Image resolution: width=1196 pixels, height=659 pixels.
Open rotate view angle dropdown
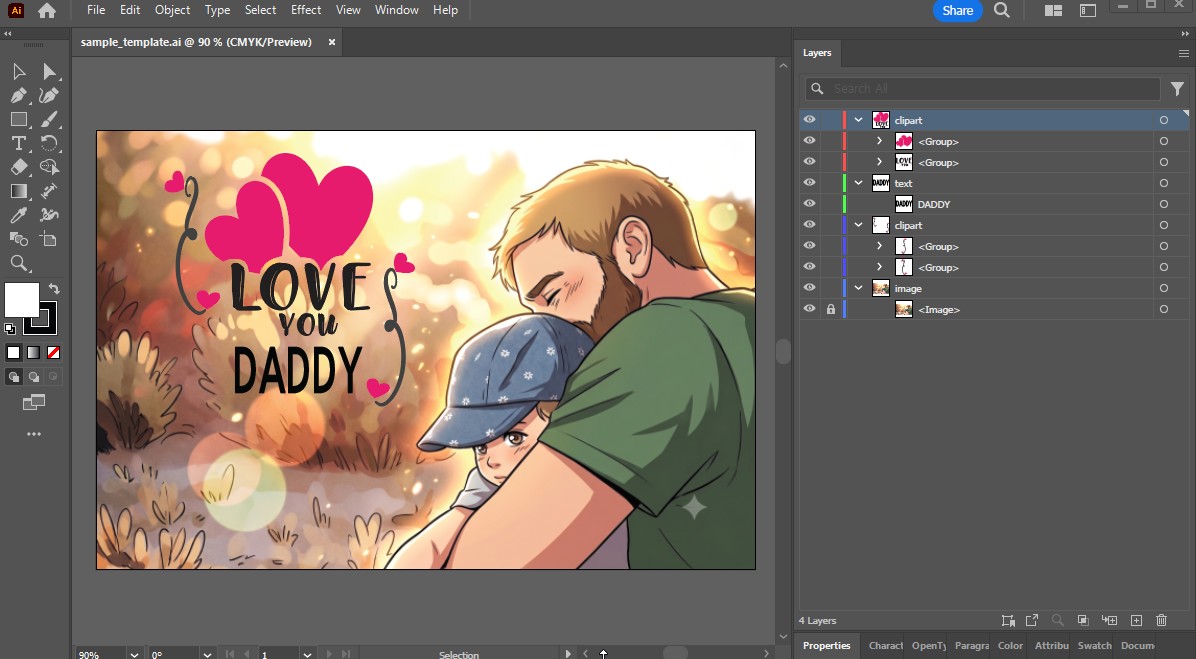(x=207, y=654)
